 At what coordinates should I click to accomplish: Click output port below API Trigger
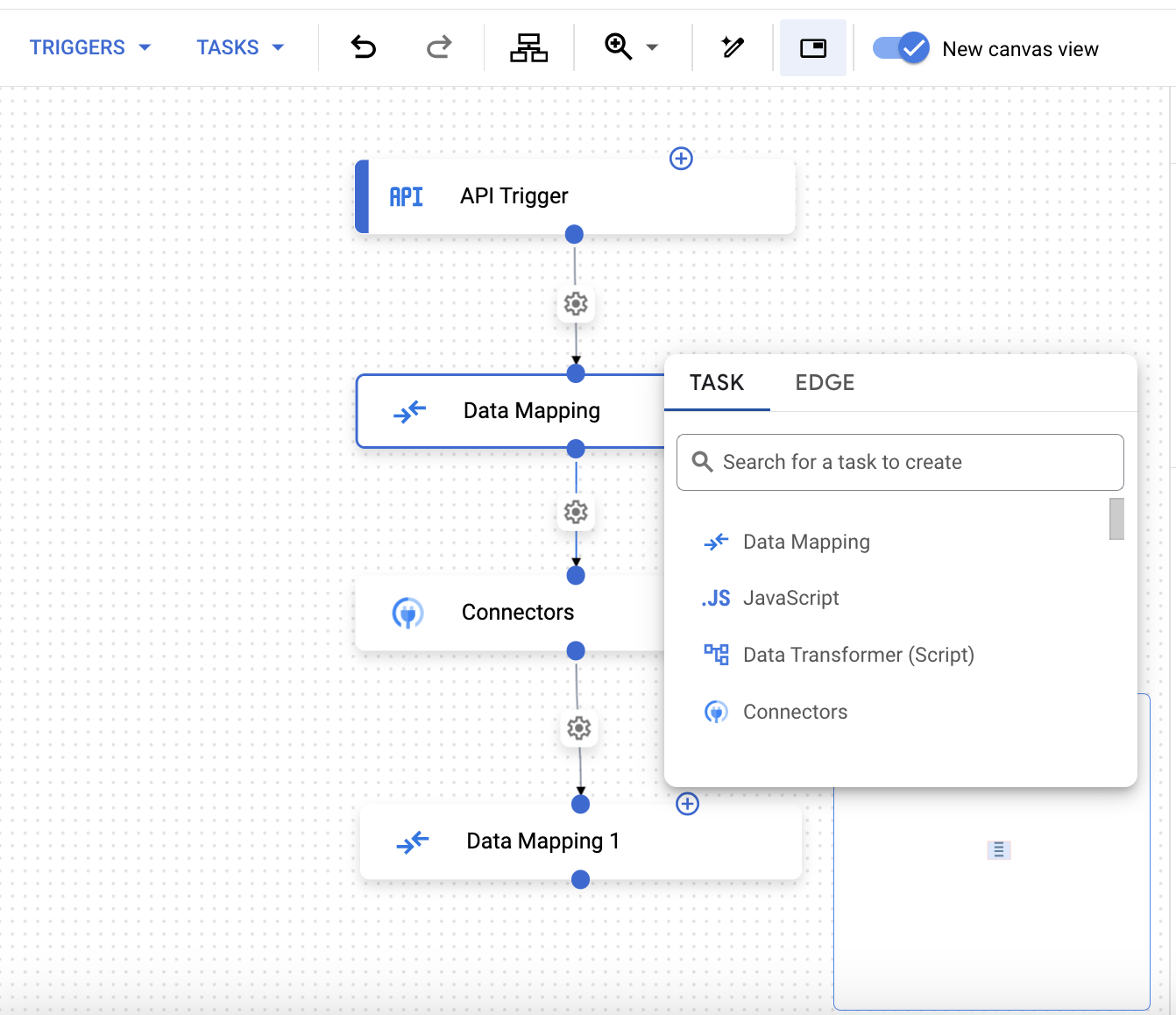tap(574, 234)
